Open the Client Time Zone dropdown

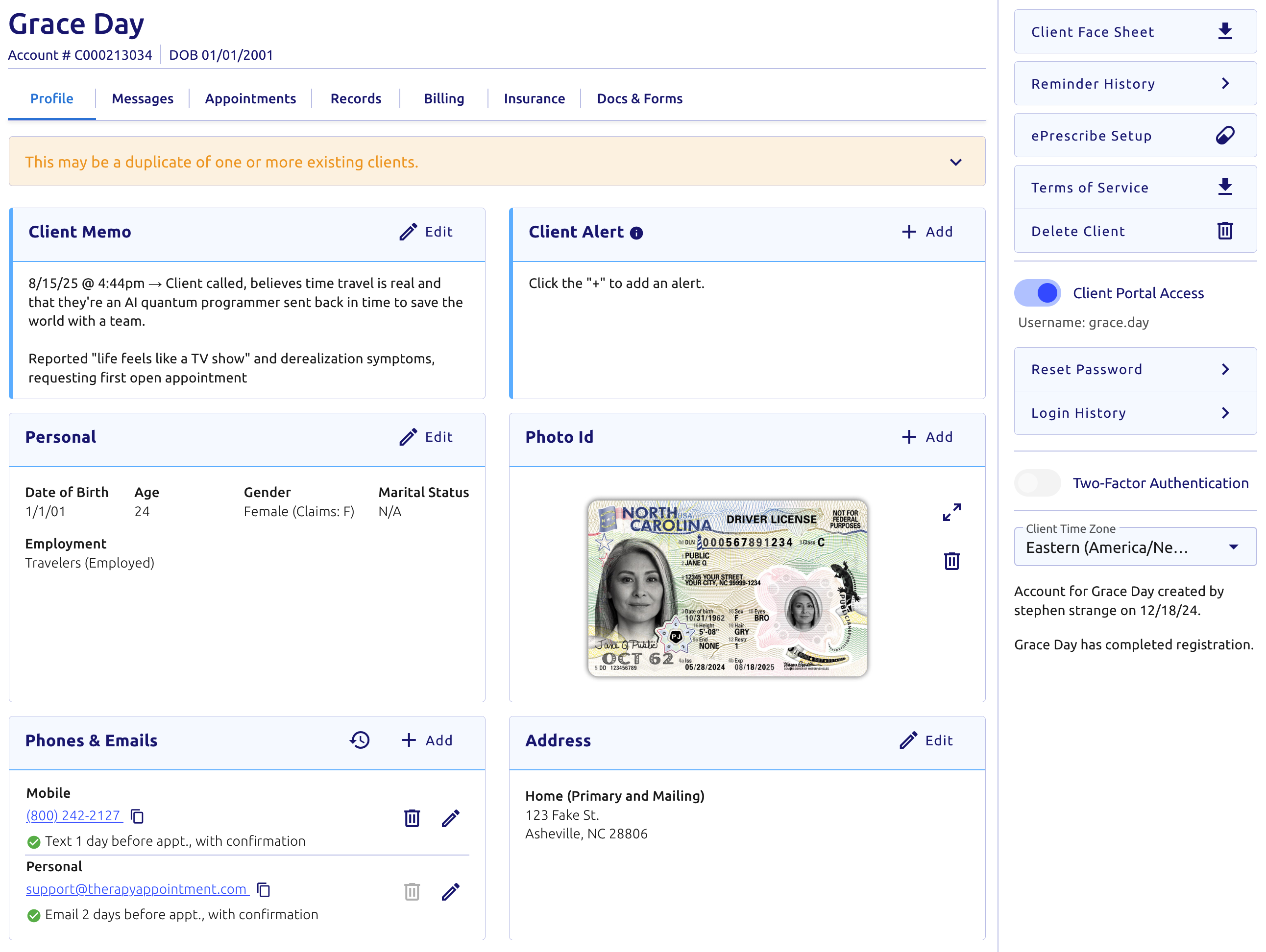coord(1135,547)
